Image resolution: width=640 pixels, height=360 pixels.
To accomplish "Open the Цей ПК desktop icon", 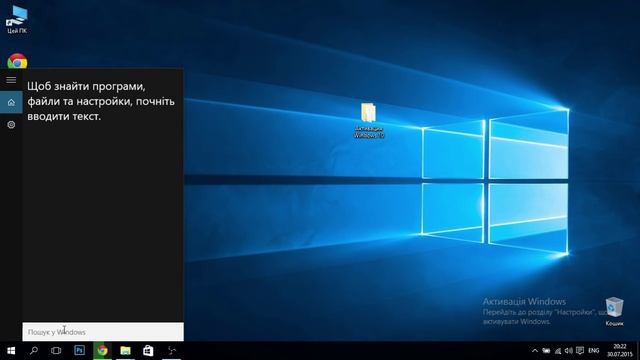I will [x=17, y=20].
